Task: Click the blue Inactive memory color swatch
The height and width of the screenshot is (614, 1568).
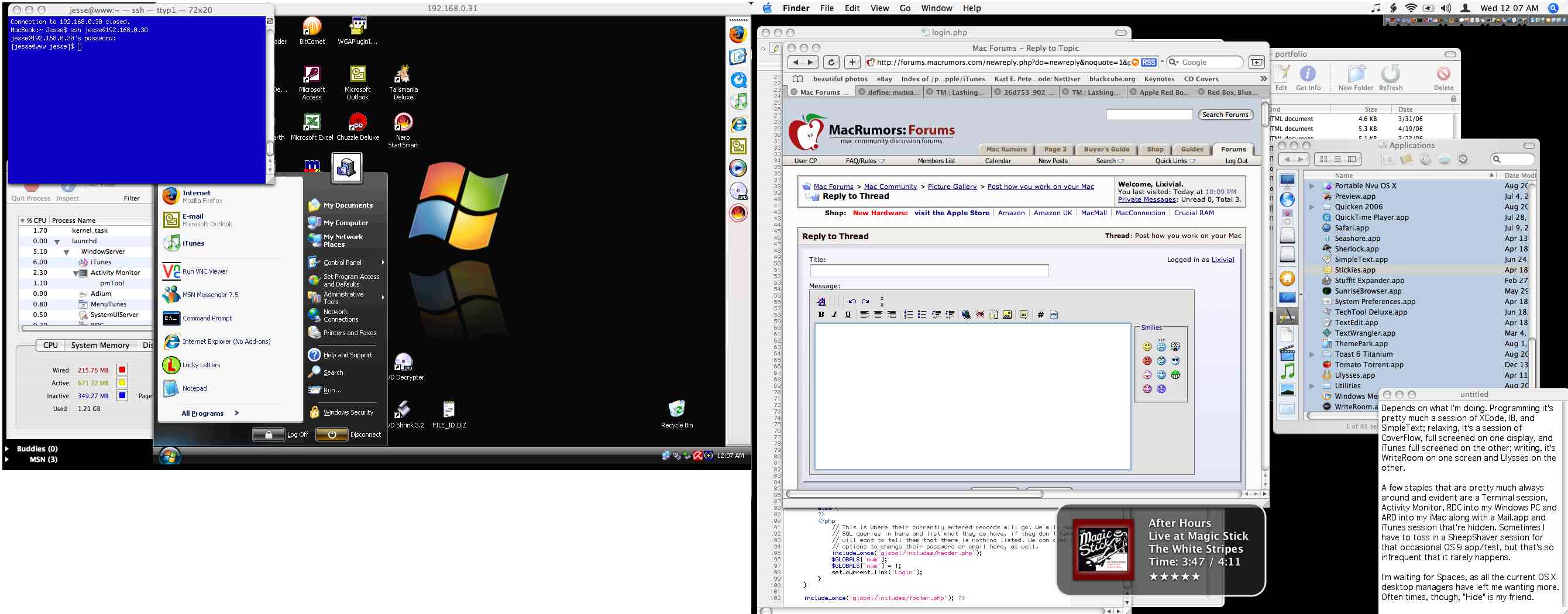Action: tap(122, 395)
